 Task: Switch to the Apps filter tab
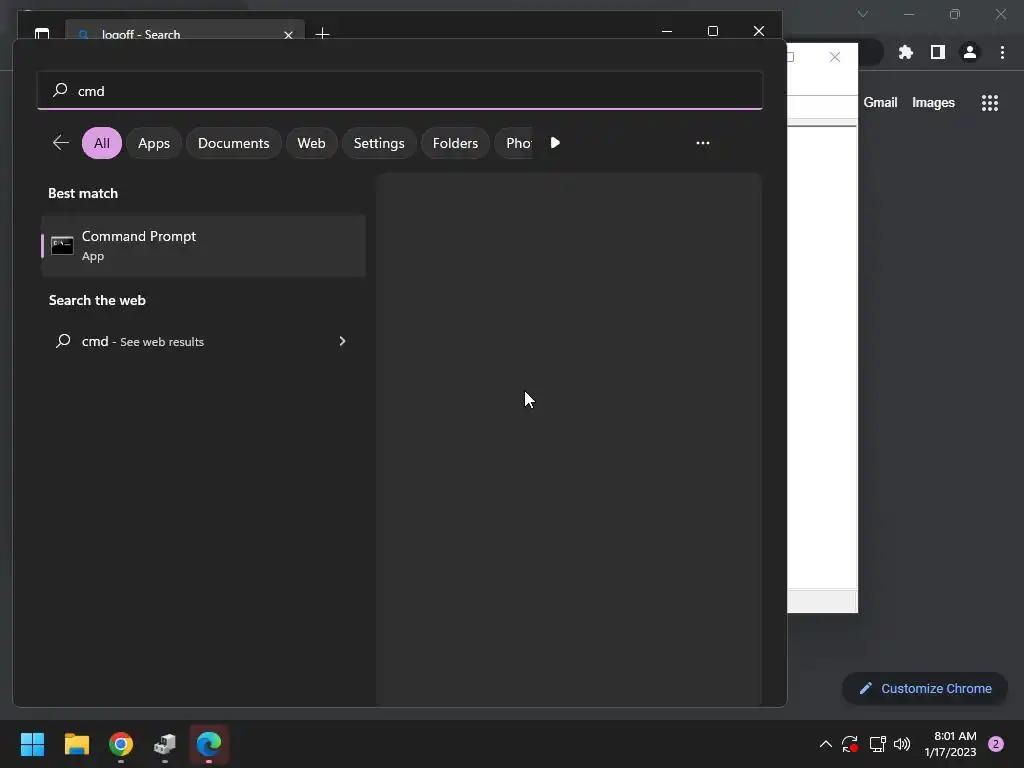[x=153, y=143]
